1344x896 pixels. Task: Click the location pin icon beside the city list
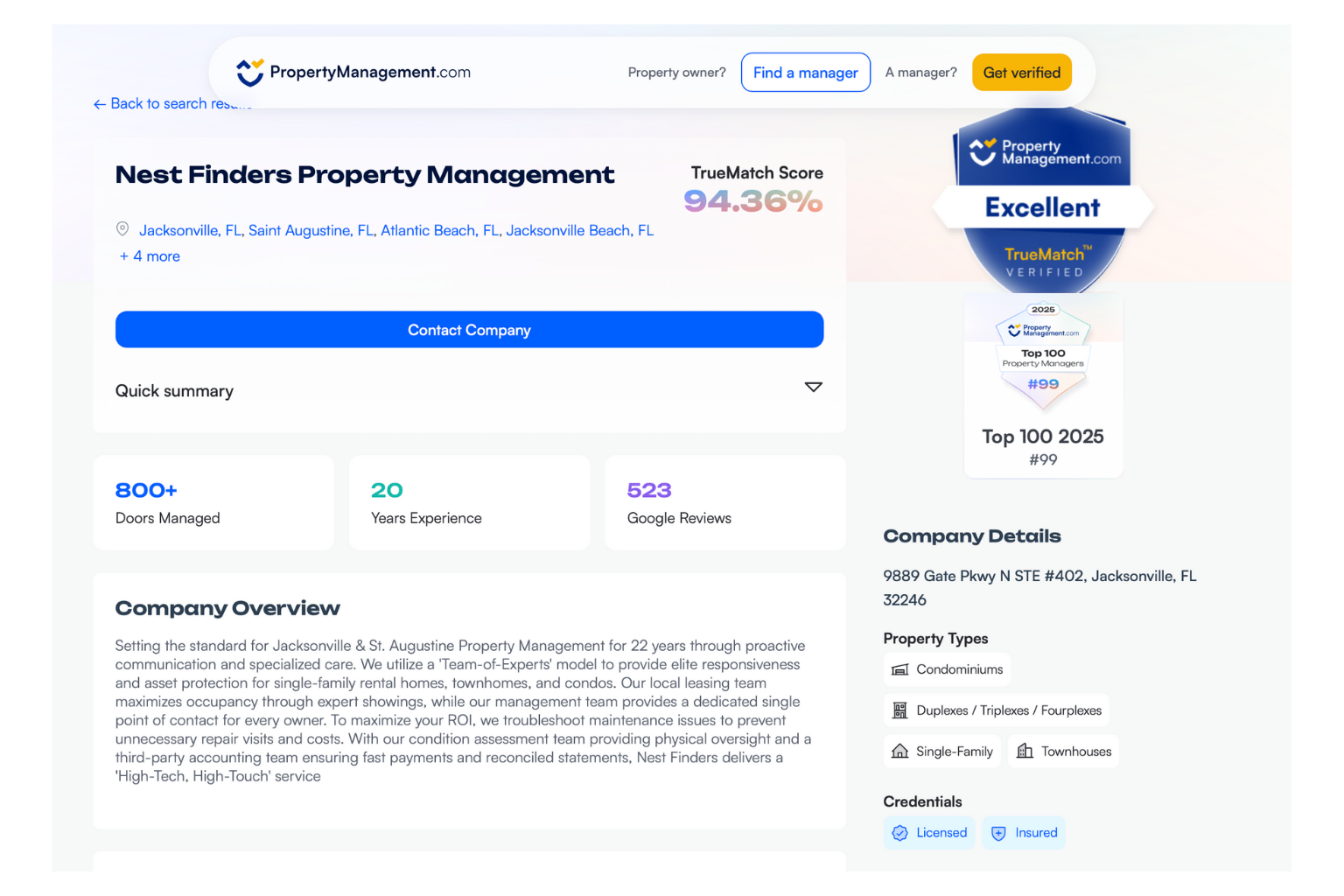(122, 228)
